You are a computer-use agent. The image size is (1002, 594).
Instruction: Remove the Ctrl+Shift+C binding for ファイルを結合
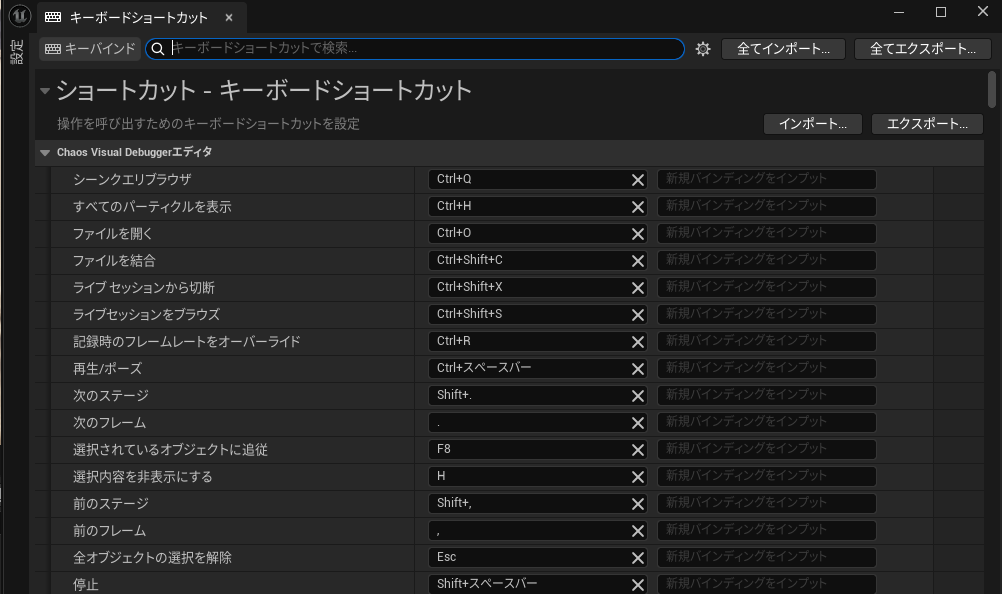[x=637, y=261]
